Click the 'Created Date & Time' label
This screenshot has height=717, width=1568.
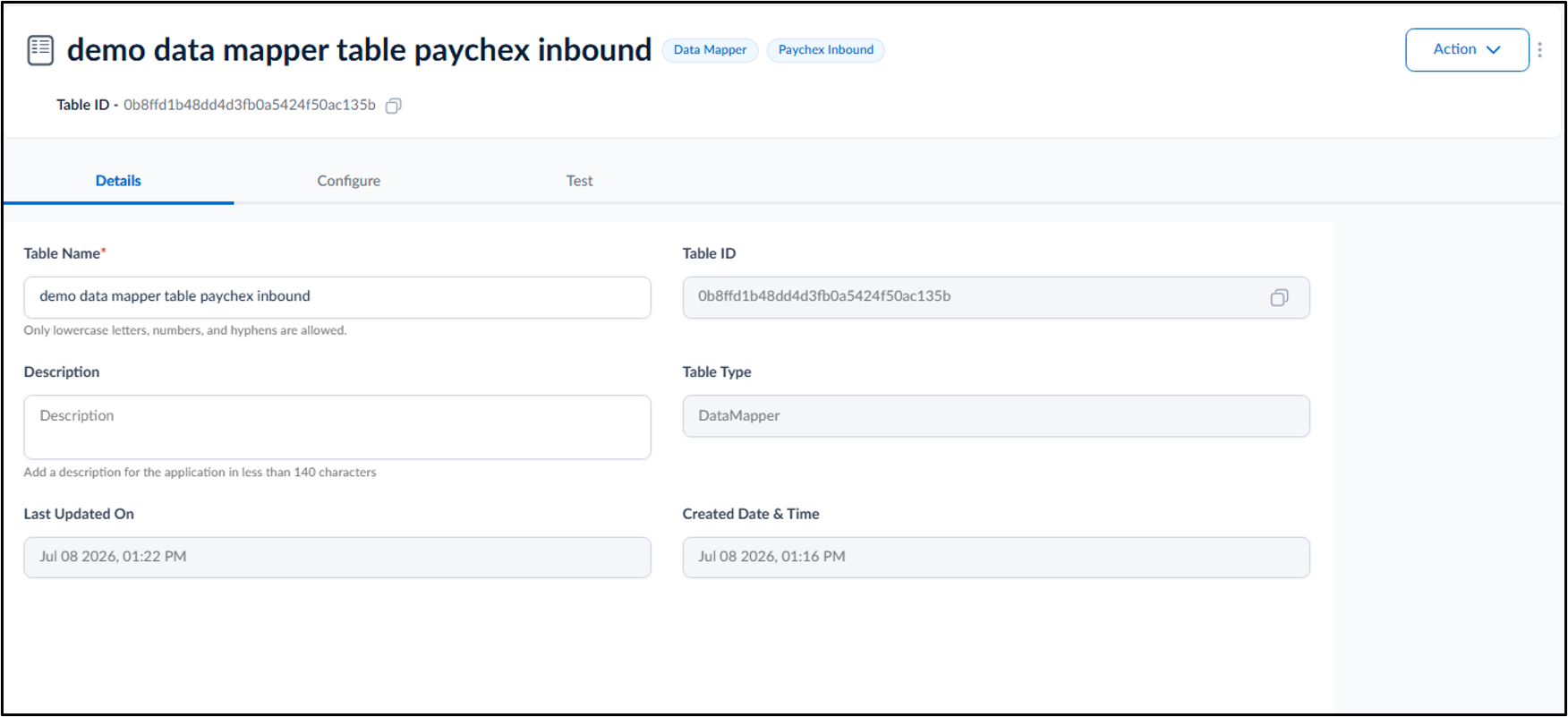coord(751,514)
